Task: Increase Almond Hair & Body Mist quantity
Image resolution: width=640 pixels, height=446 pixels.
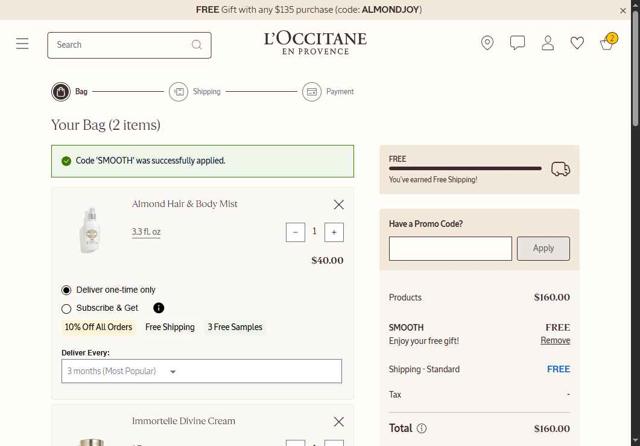Action: point(334,232)
